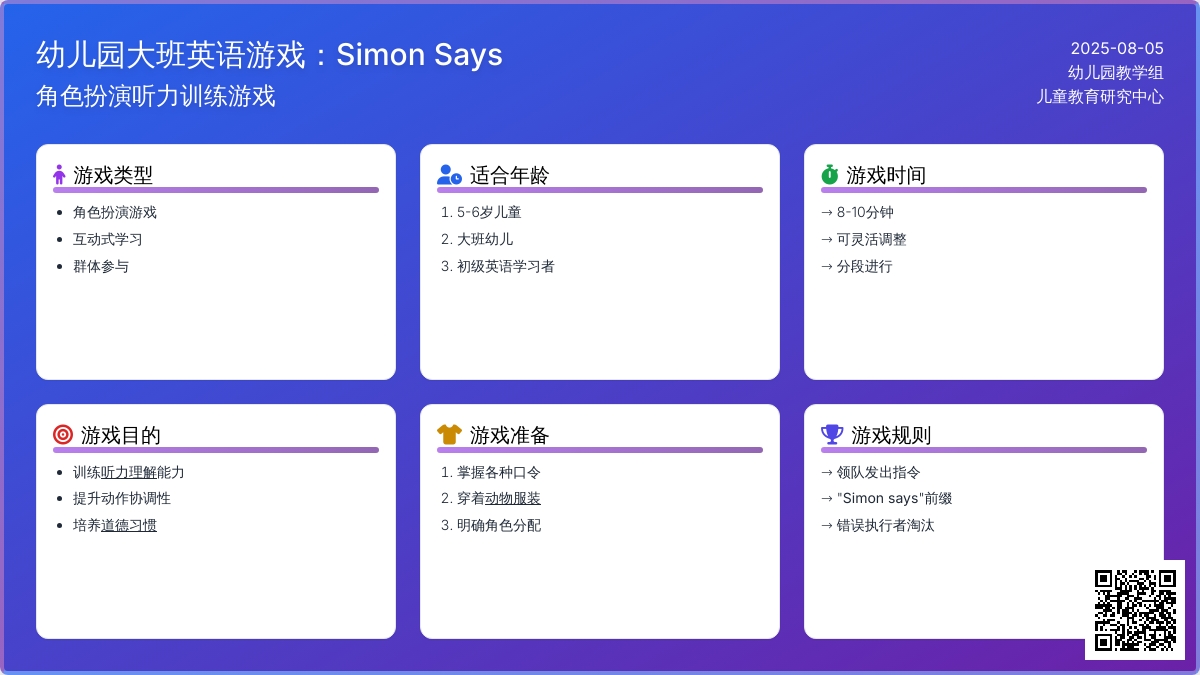Click the 游戏时间 card heading
This screenshot has width=1200, height=675.
point(886,175)
